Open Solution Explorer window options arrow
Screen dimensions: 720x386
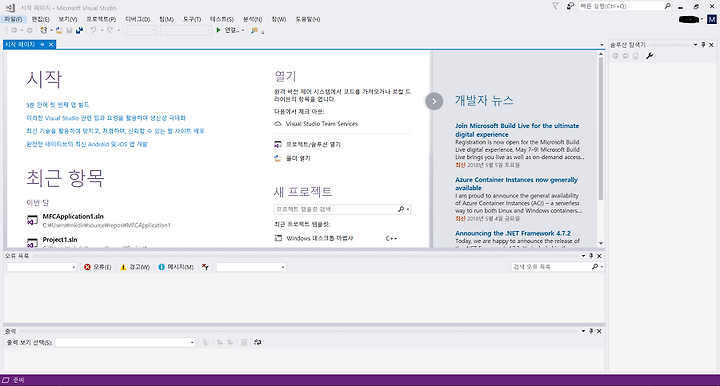tap(695, 45)
